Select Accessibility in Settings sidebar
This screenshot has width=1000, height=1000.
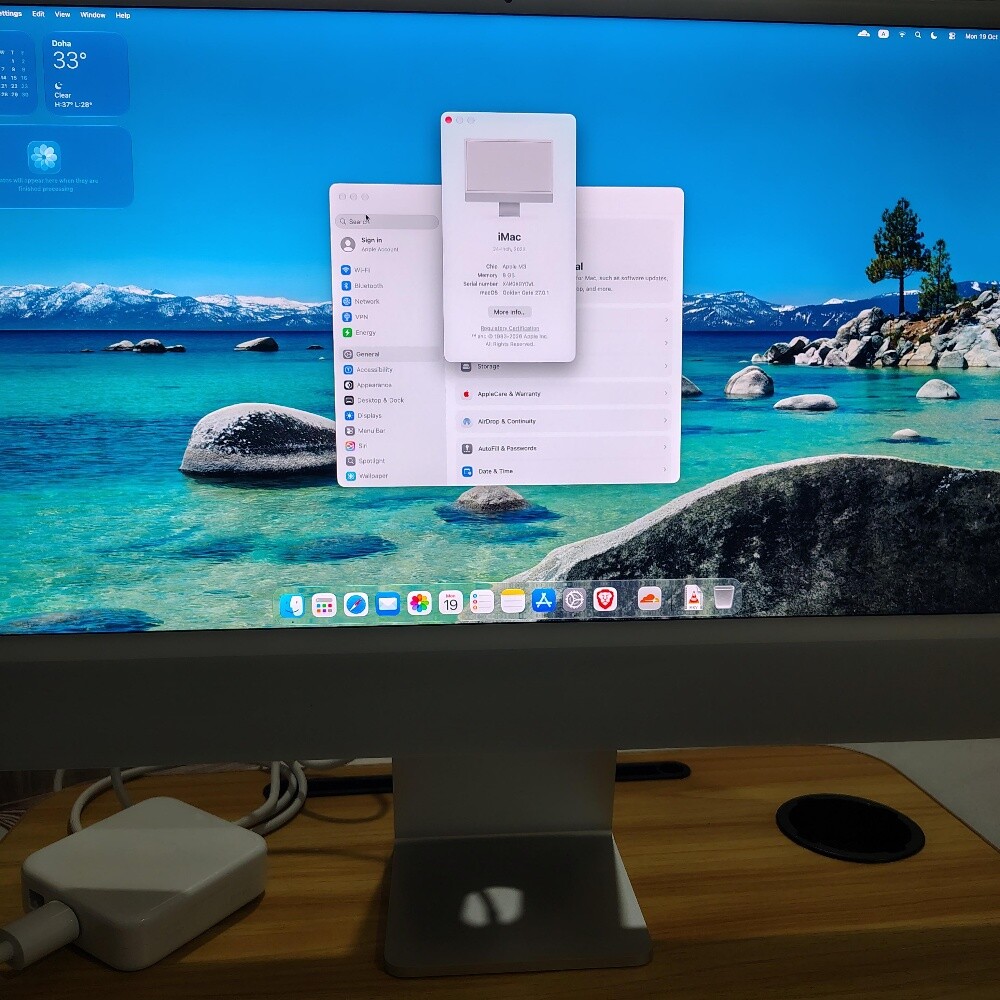(x=392, y=369)
